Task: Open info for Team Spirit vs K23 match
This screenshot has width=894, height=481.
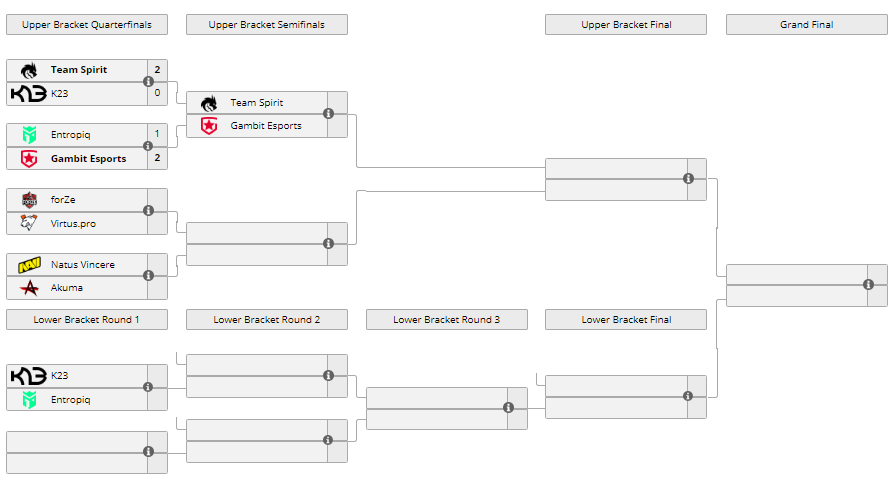Action: point(148,82)
